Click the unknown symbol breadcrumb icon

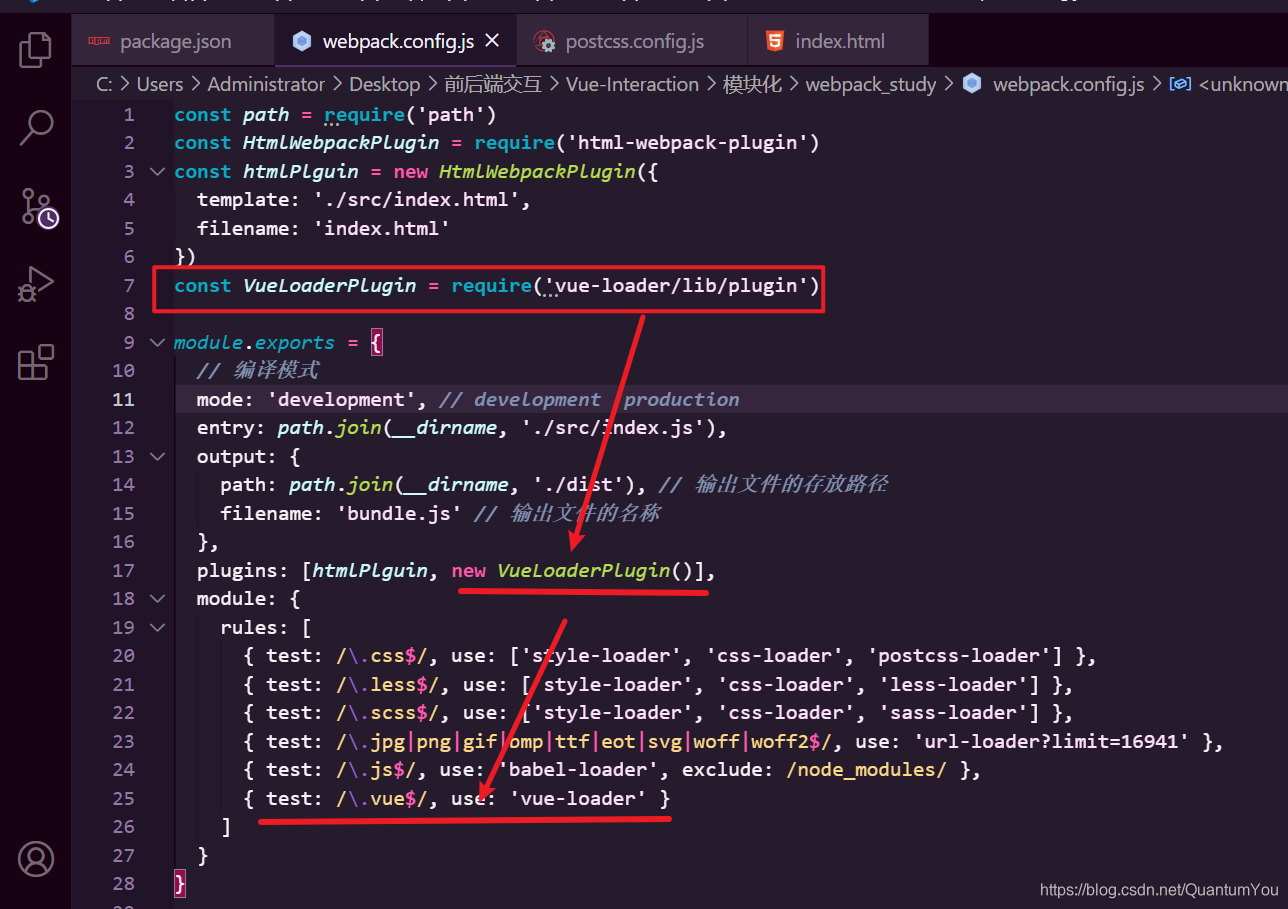point(1180,85)
